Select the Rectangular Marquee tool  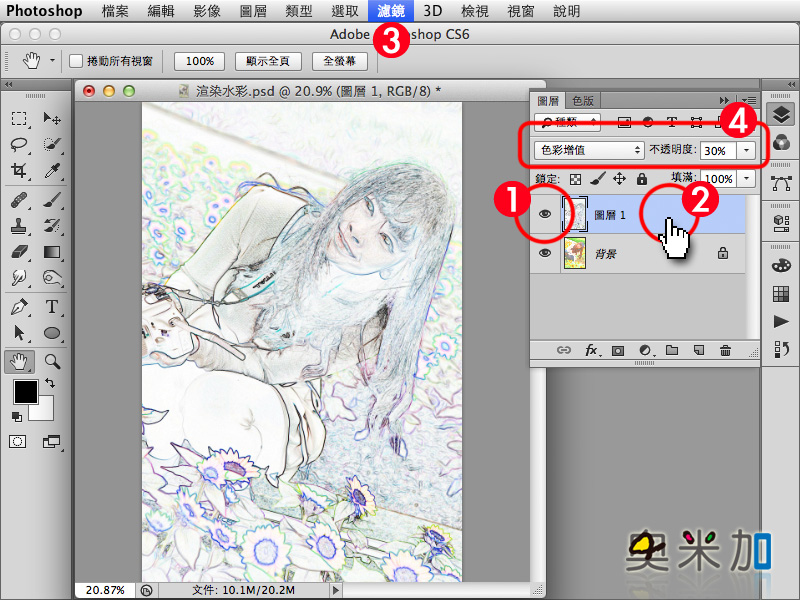[x=19, y=118]
